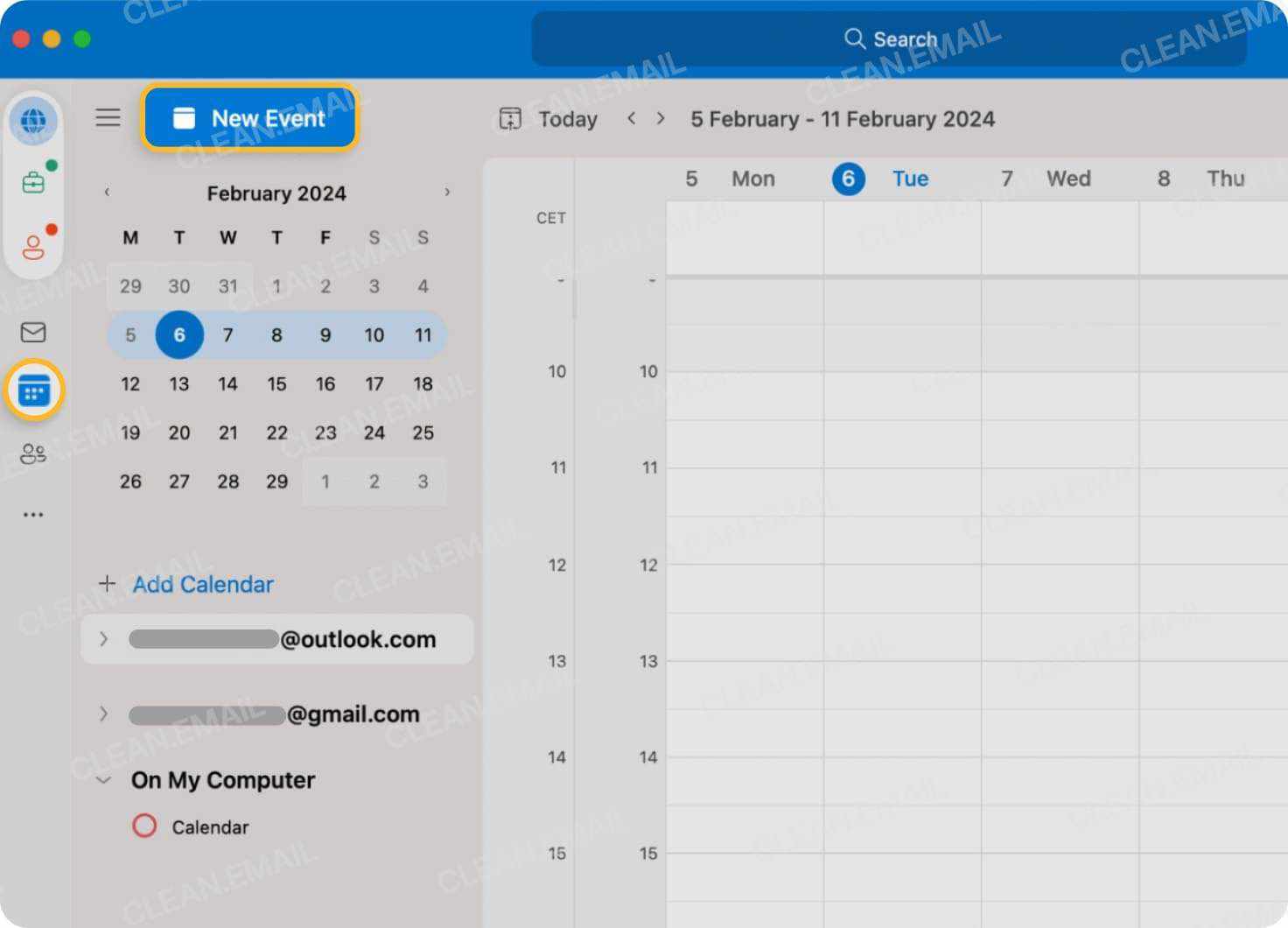
Task: Toggle visibility of Calendar under On My Computer
Action: click(x=145, y=826)
